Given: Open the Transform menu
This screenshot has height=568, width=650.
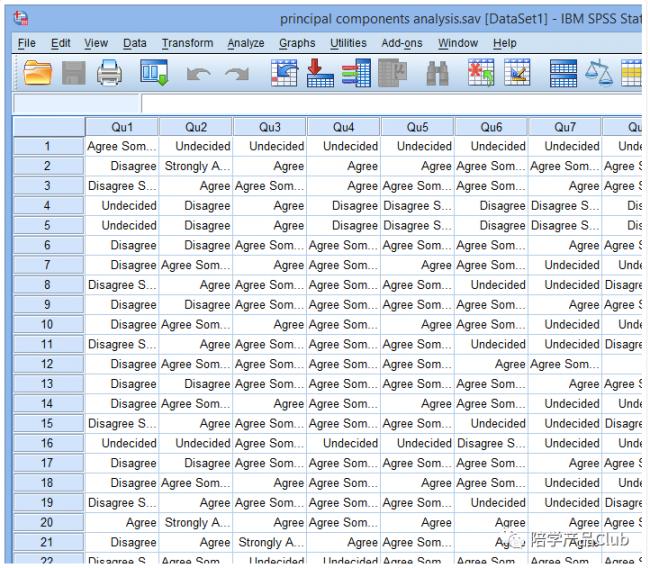Looking at the screenshot, I should [187, 43].
